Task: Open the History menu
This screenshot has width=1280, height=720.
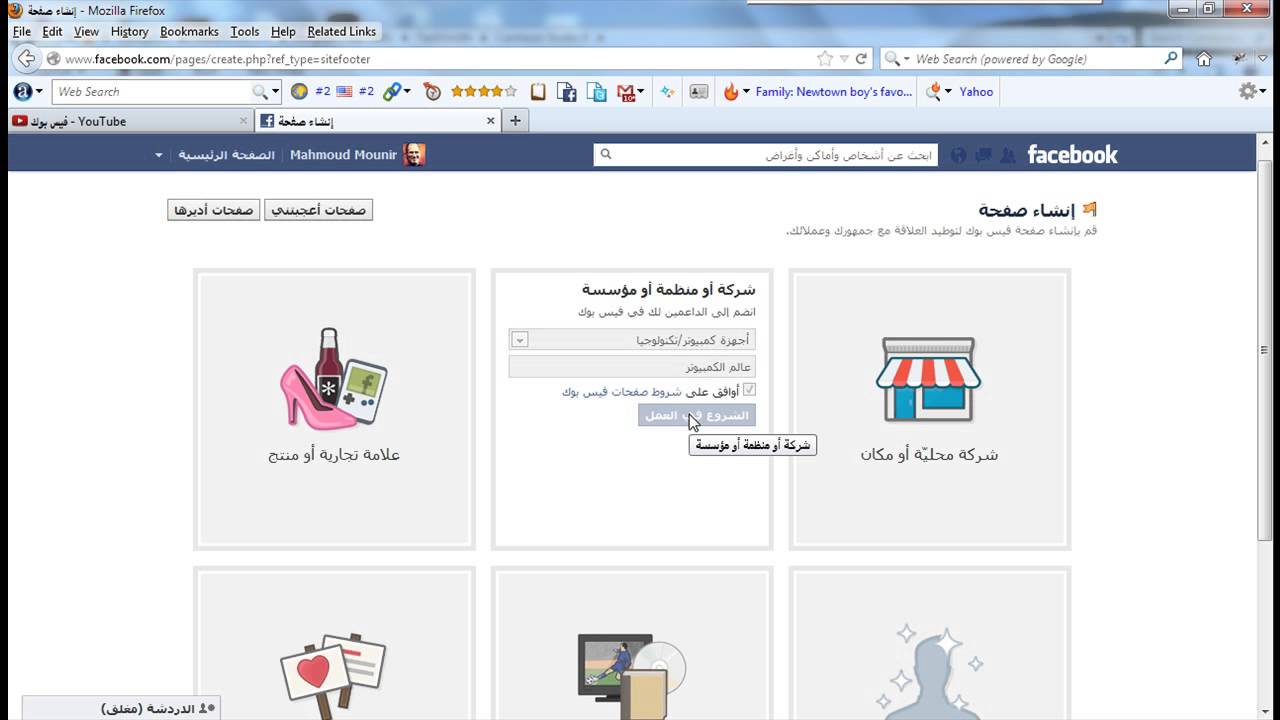Action: pyautogui.click(x=129, y=31)
